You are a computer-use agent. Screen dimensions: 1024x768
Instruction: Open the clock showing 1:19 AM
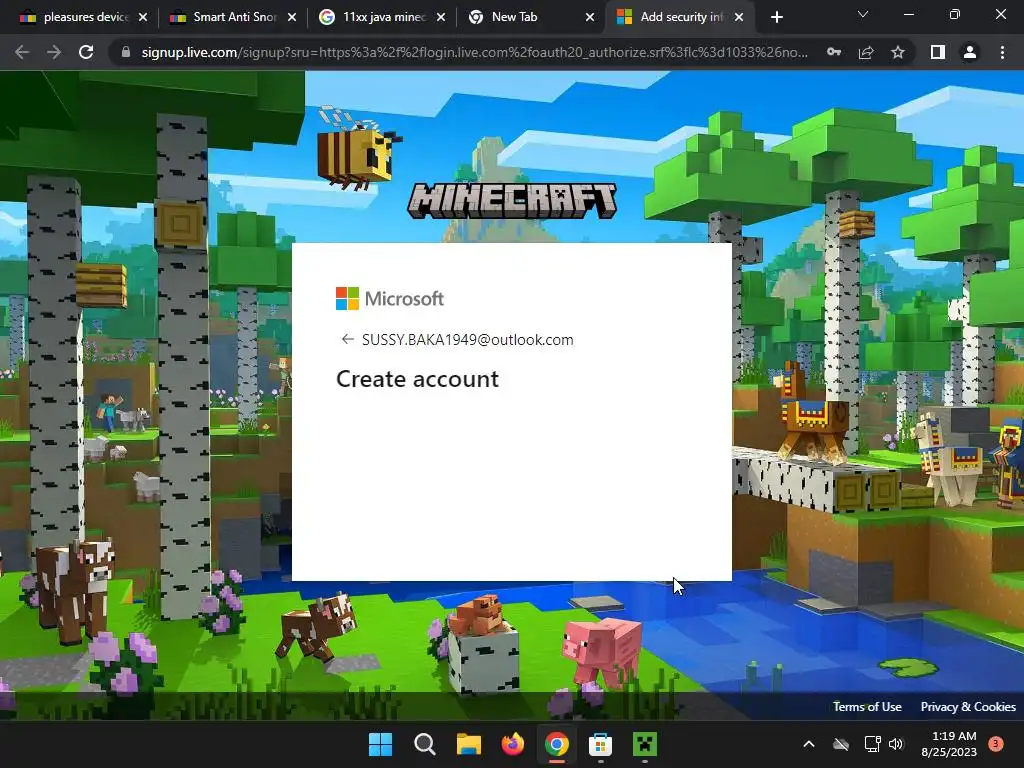[x=949, y=744]
